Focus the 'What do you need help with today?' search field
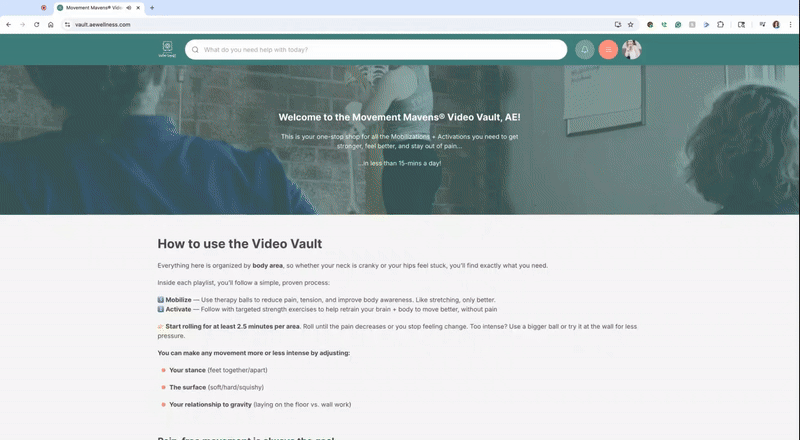The width and height of the screenshot is (800, 440). click(x=376, y=50)
